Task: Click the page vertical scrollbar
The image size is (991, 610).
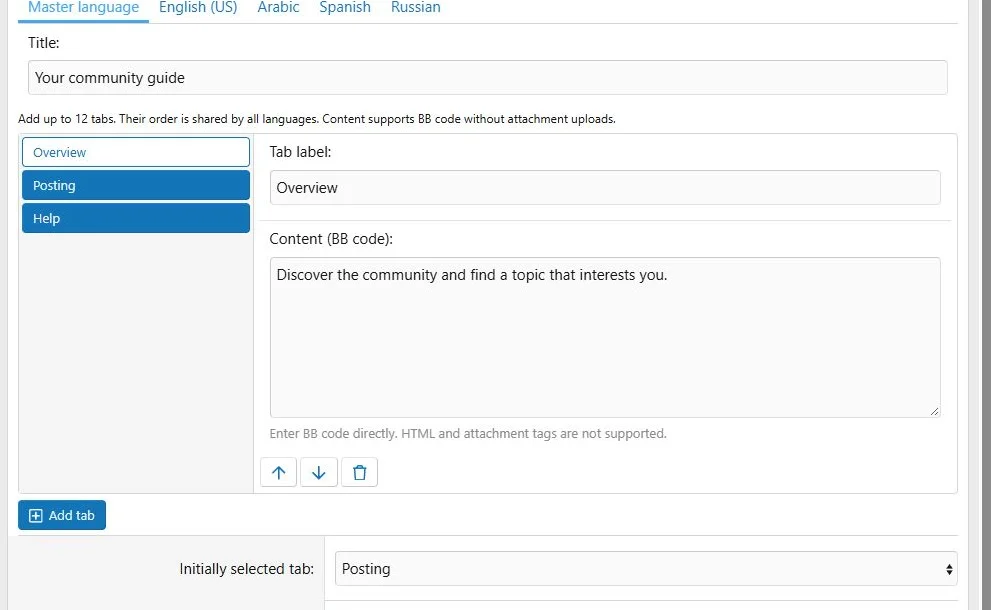Action: [985, 305]
